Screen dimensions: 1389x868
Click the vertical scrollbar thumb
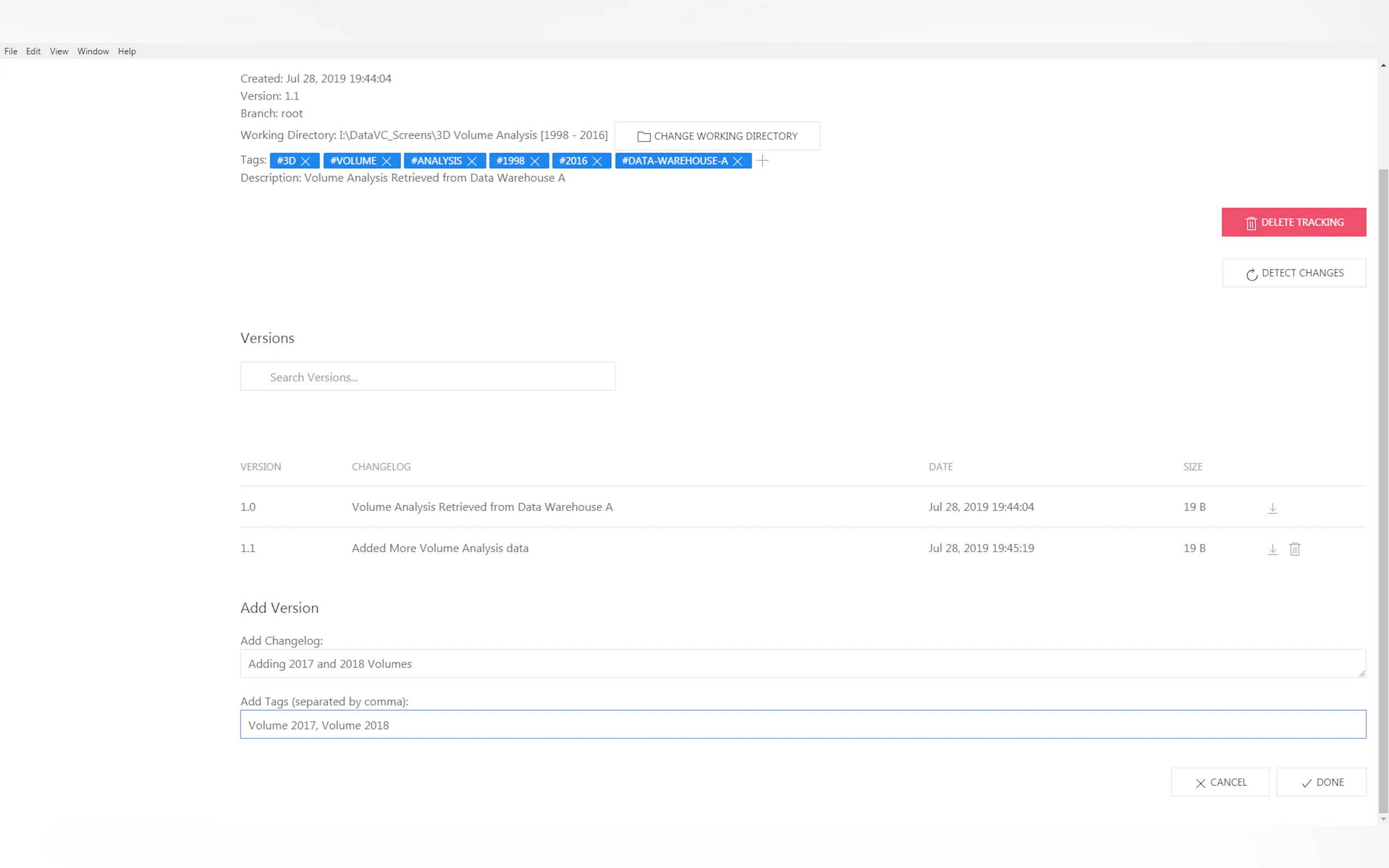pyautogui.click(x=1383, y=491)
